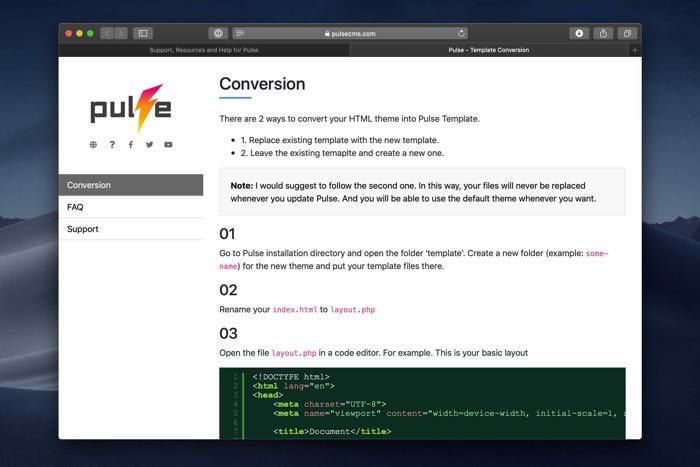
Task: Enter full screen with green button
Action: (x=90, y=33)
